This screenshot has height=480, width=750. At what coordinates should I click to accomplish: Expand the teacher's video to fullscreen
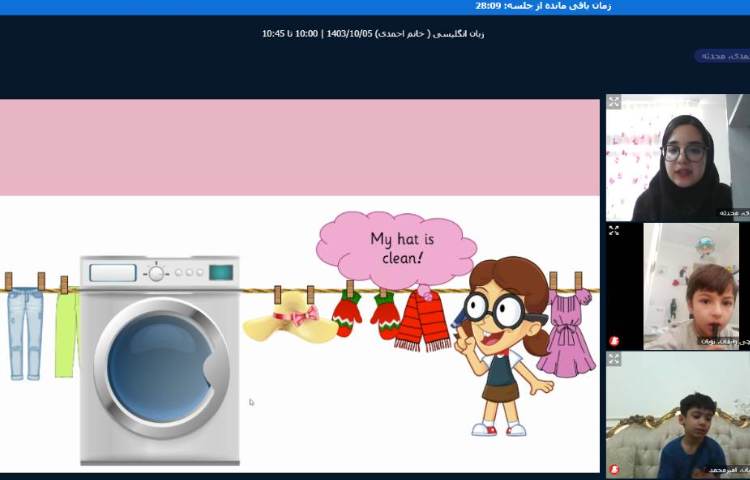614,102
